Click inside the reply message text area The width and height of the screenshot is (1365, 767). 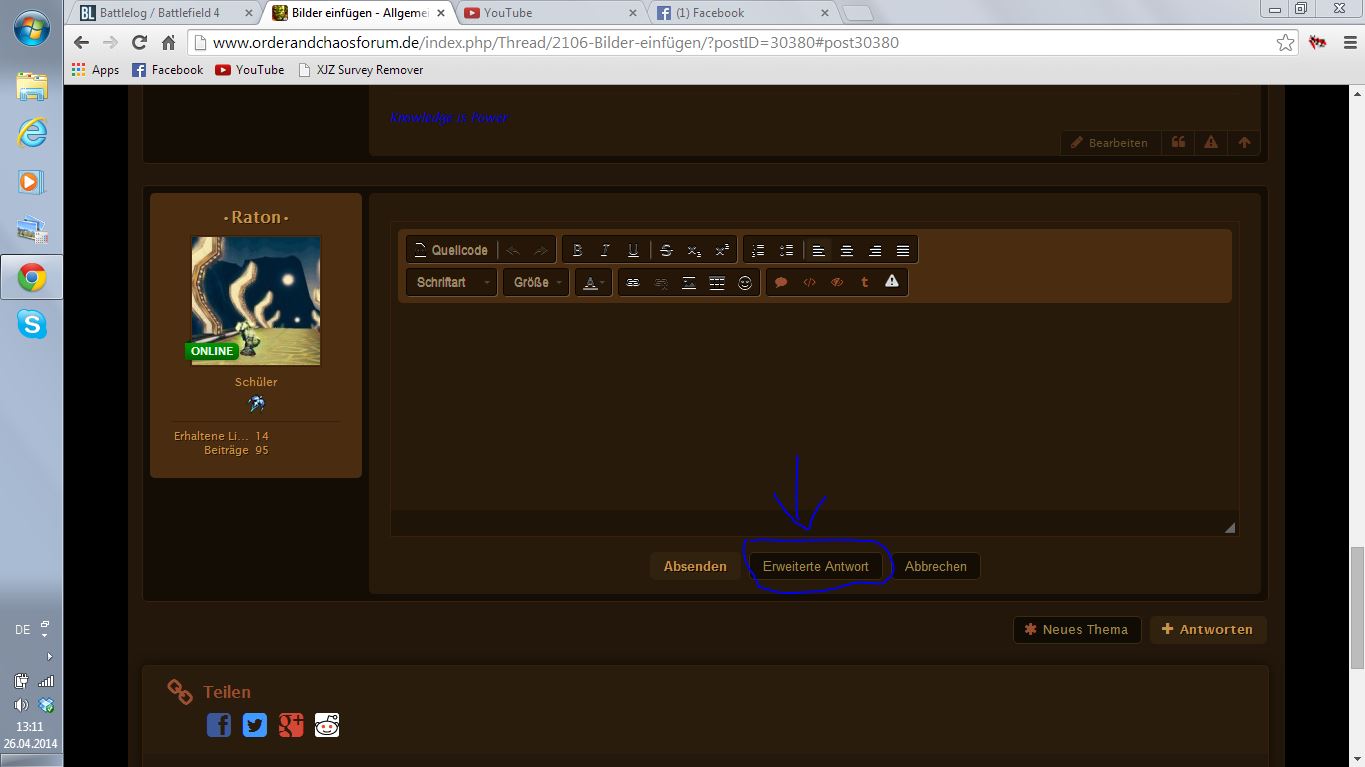click(813, 410)
